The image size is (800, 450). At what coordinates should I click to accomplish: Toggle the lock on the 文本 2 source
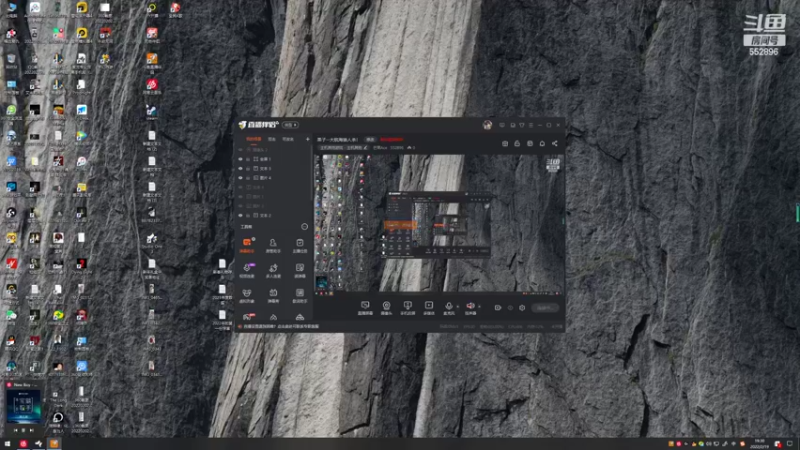[248, 215]
